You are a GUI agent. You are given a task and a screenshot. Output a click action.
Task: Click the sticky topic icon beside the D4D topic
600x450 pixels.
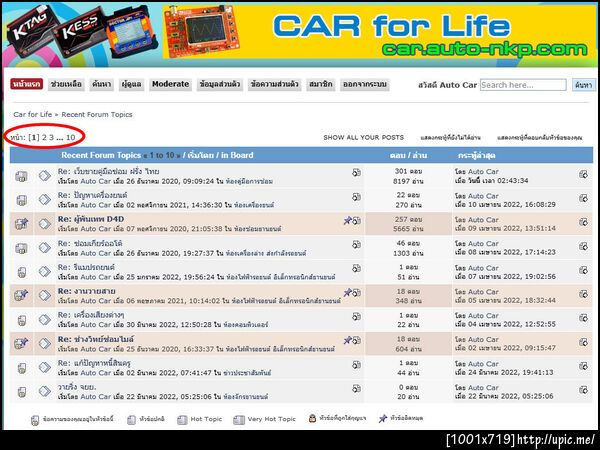pyautogui.click(x=21, y=223)
